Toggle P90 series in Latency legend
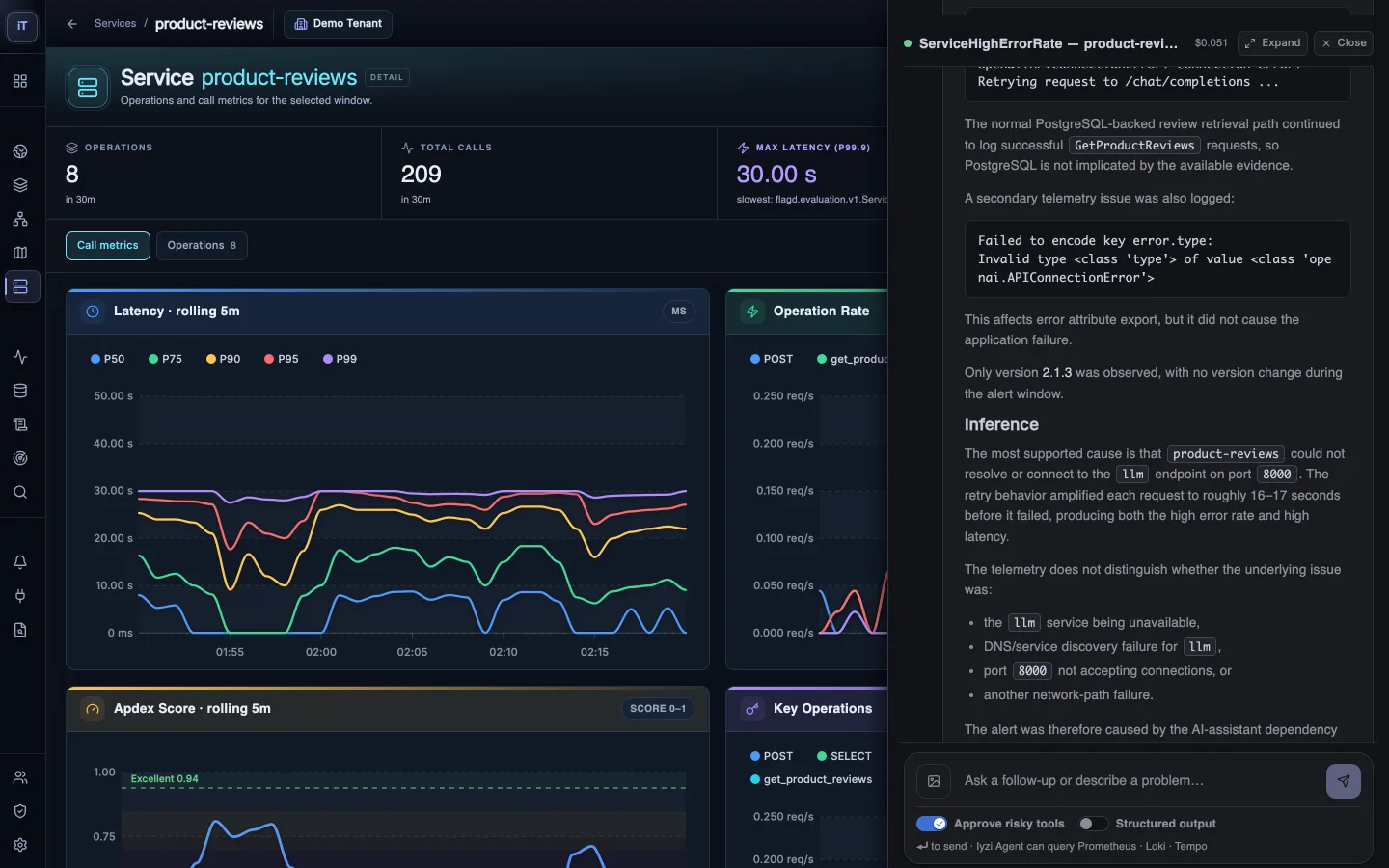1389x868 pixels. (224, 359)
